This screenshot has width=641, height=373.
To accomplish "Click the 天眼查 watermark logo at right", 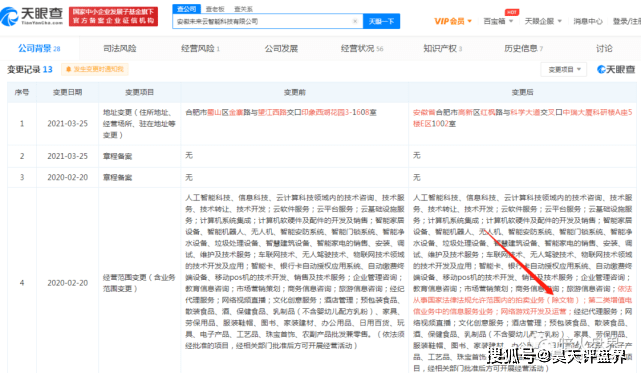I will pos(616,70).
